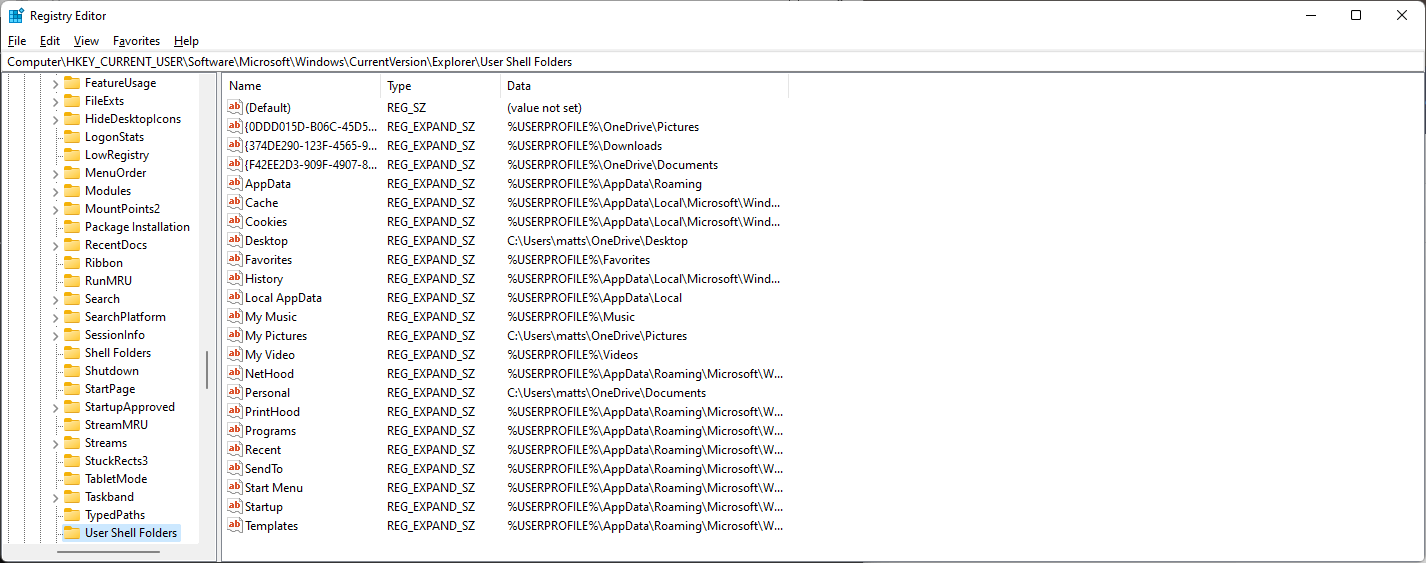Image resolution: width=1426 pixels, height=563 pixels.
Task: Sort values by the Type column header
Action: (x=440, y=86)
